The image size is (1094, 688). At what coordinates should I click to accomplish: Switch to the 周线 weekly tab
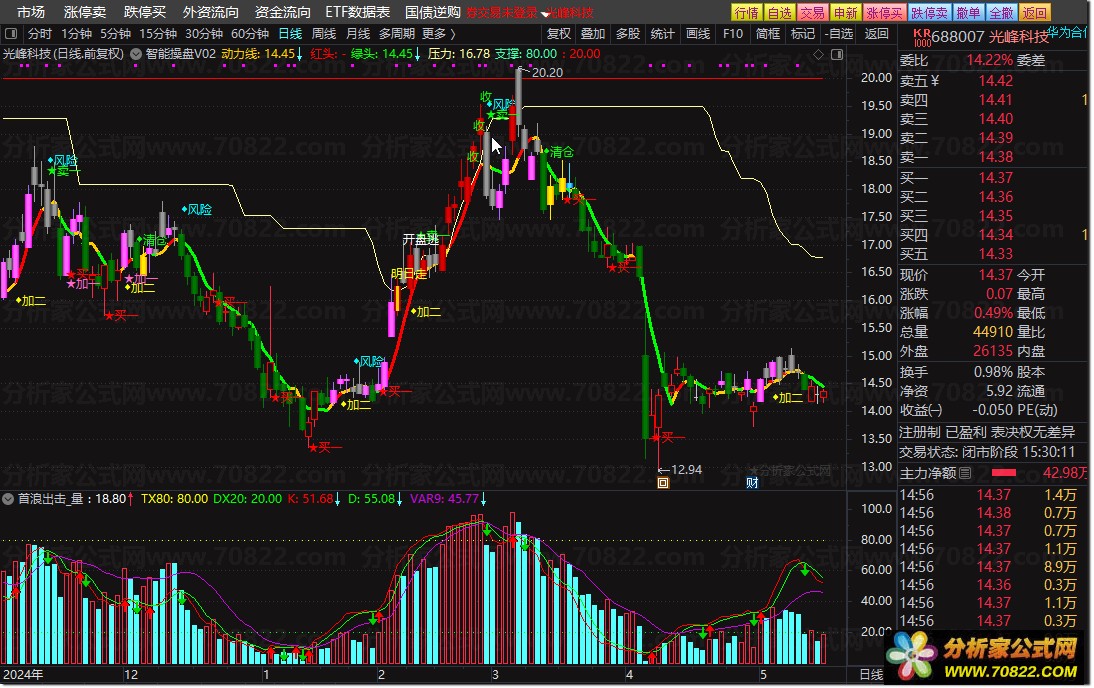[324, 33]
